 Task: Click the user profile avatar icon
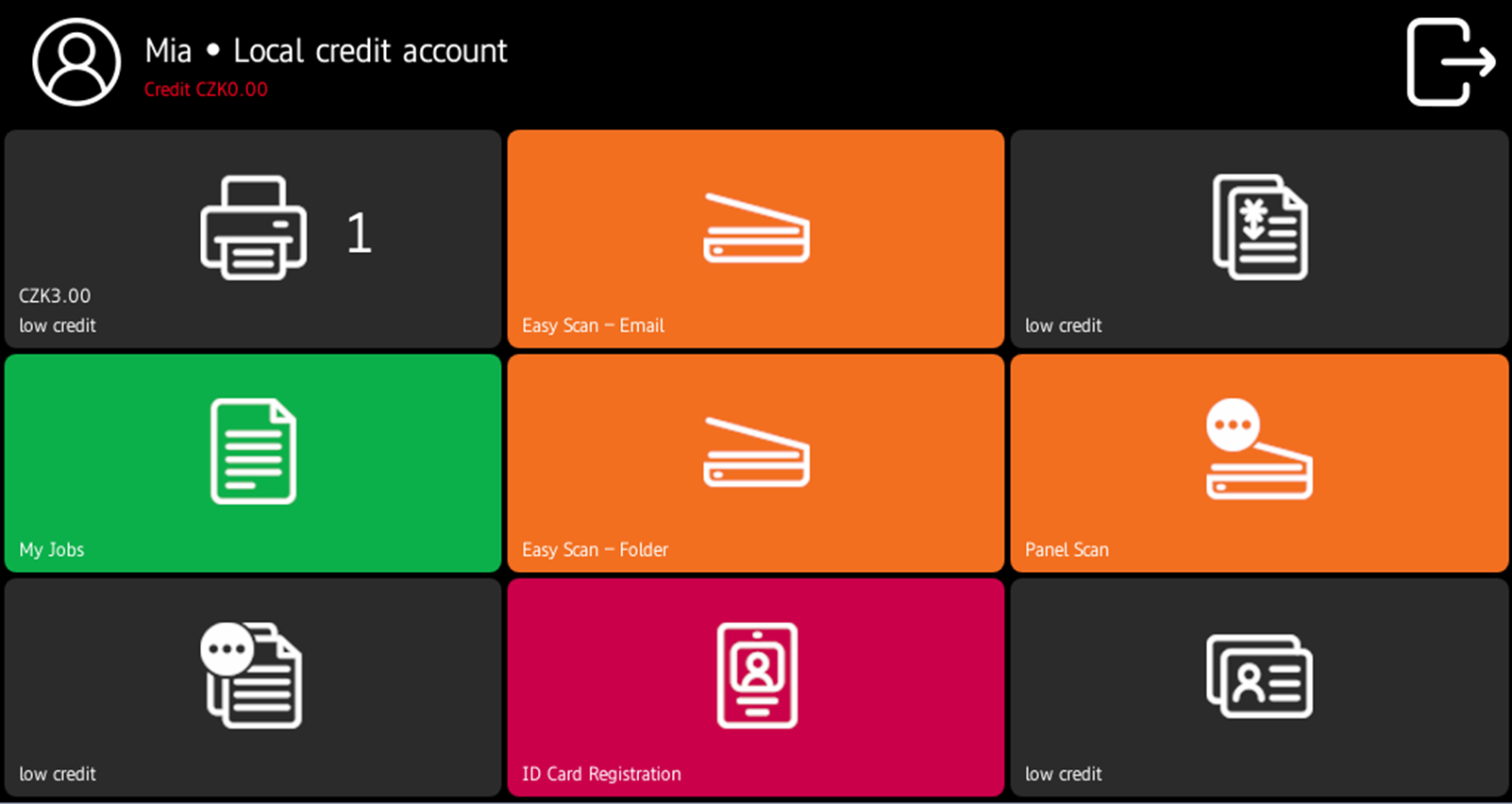[x=76, y=62]
